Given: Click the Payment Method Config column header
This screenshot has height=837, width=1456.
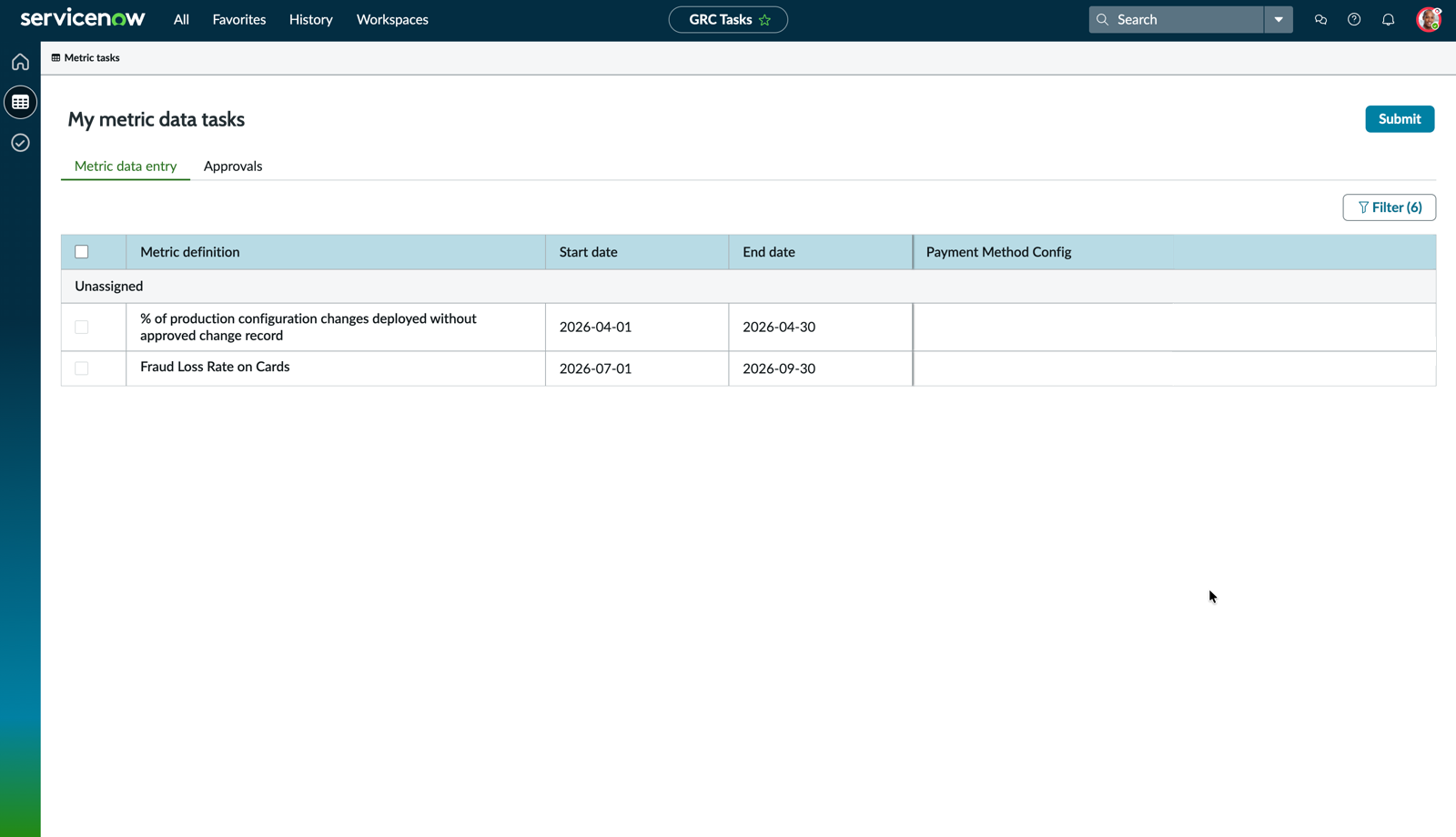Looking at the screenshot, I should pyautogui.click(x=1174, y=252).
